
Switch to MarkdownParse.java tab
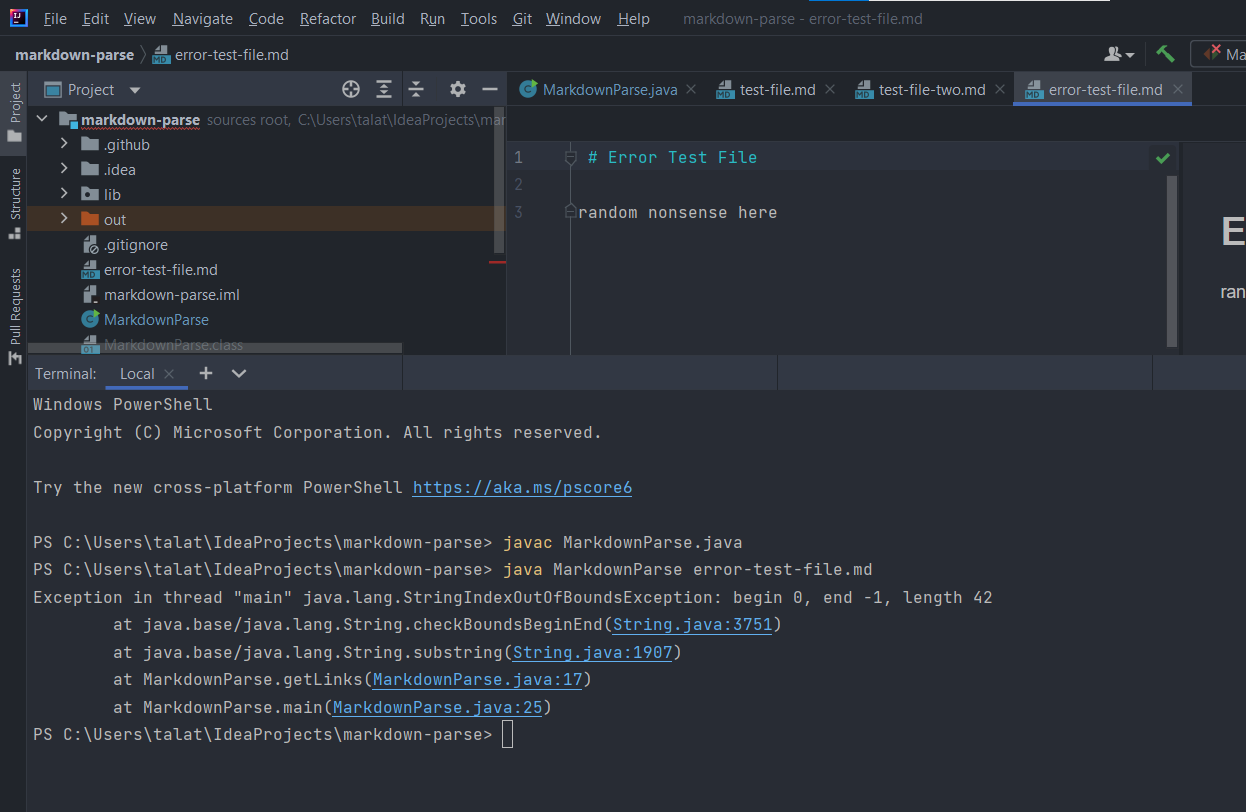(x=610, y=89)
